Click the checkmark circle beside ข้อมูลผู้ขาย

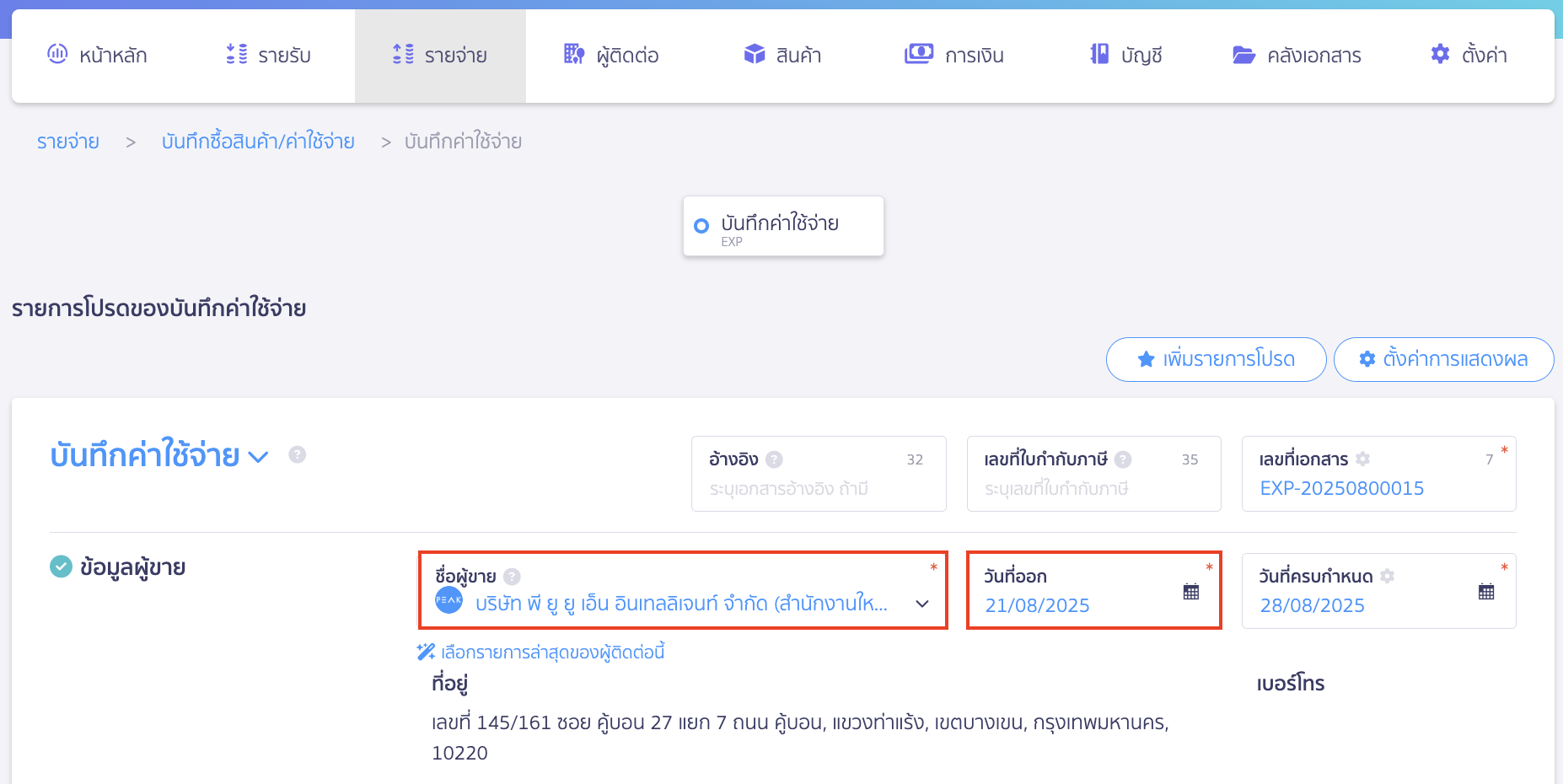click(x=60, y=567)
